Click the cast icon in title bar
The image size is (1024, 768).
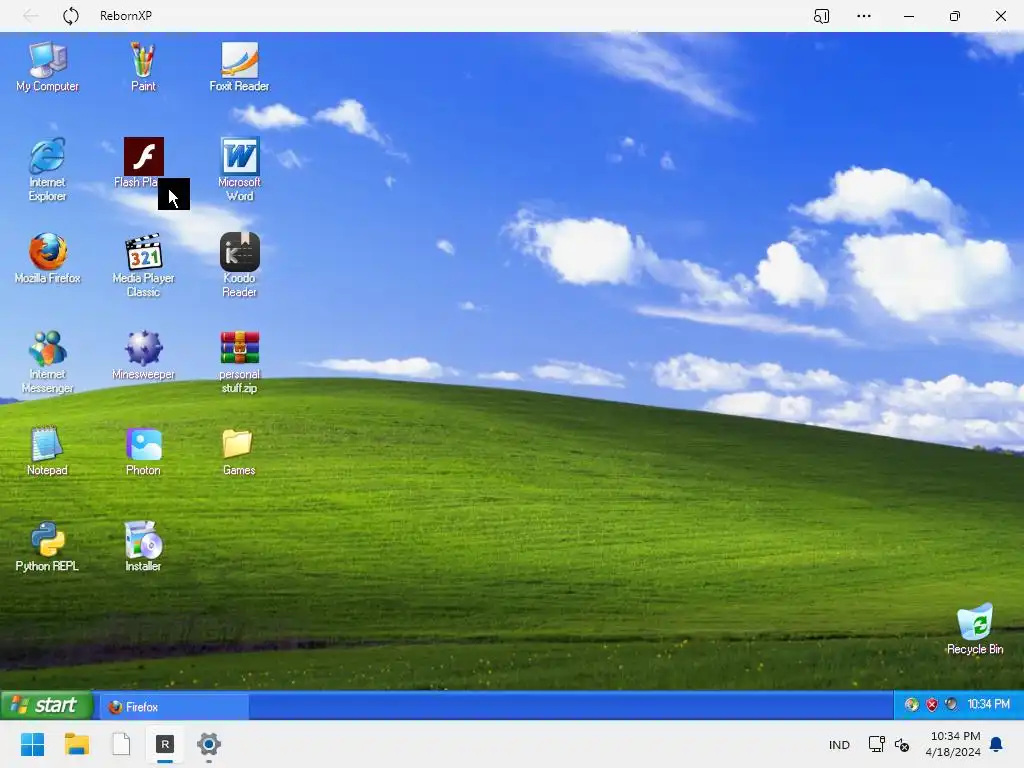pos(822,16)
